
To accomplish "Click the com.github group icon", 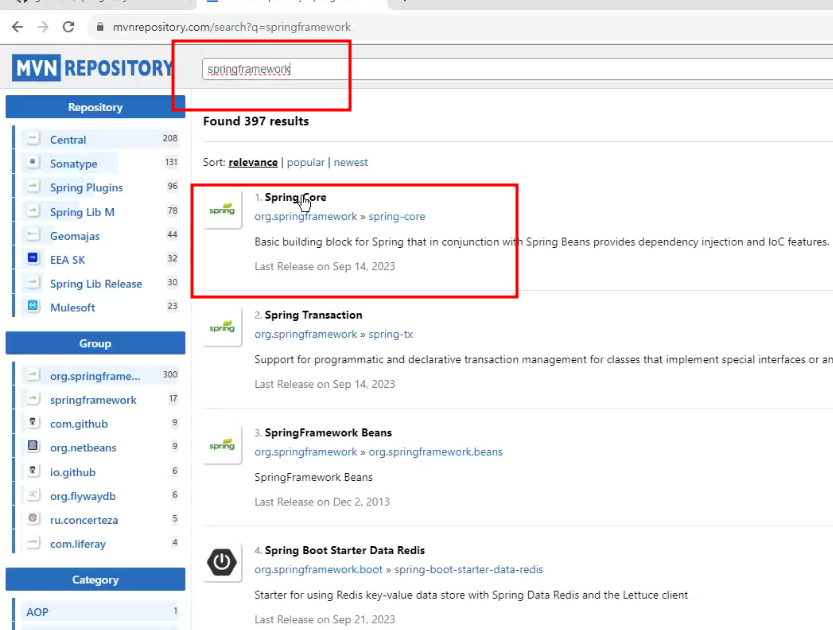I will [33, 423].
